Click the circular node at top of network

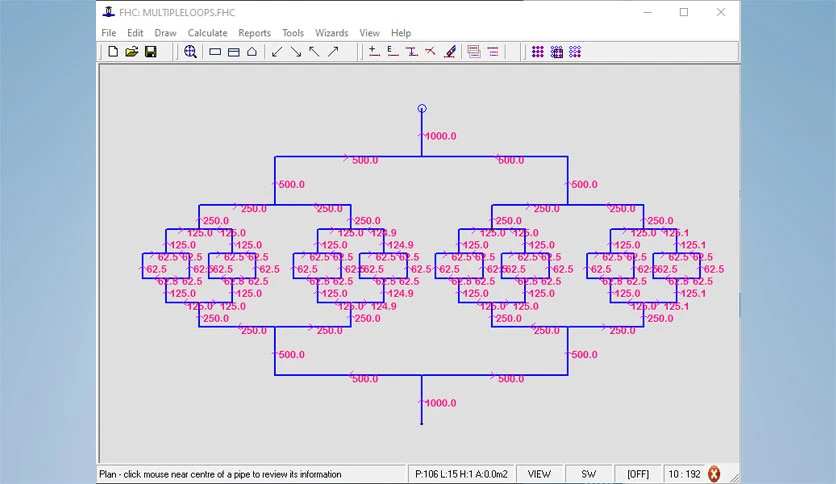click(422, 109)
